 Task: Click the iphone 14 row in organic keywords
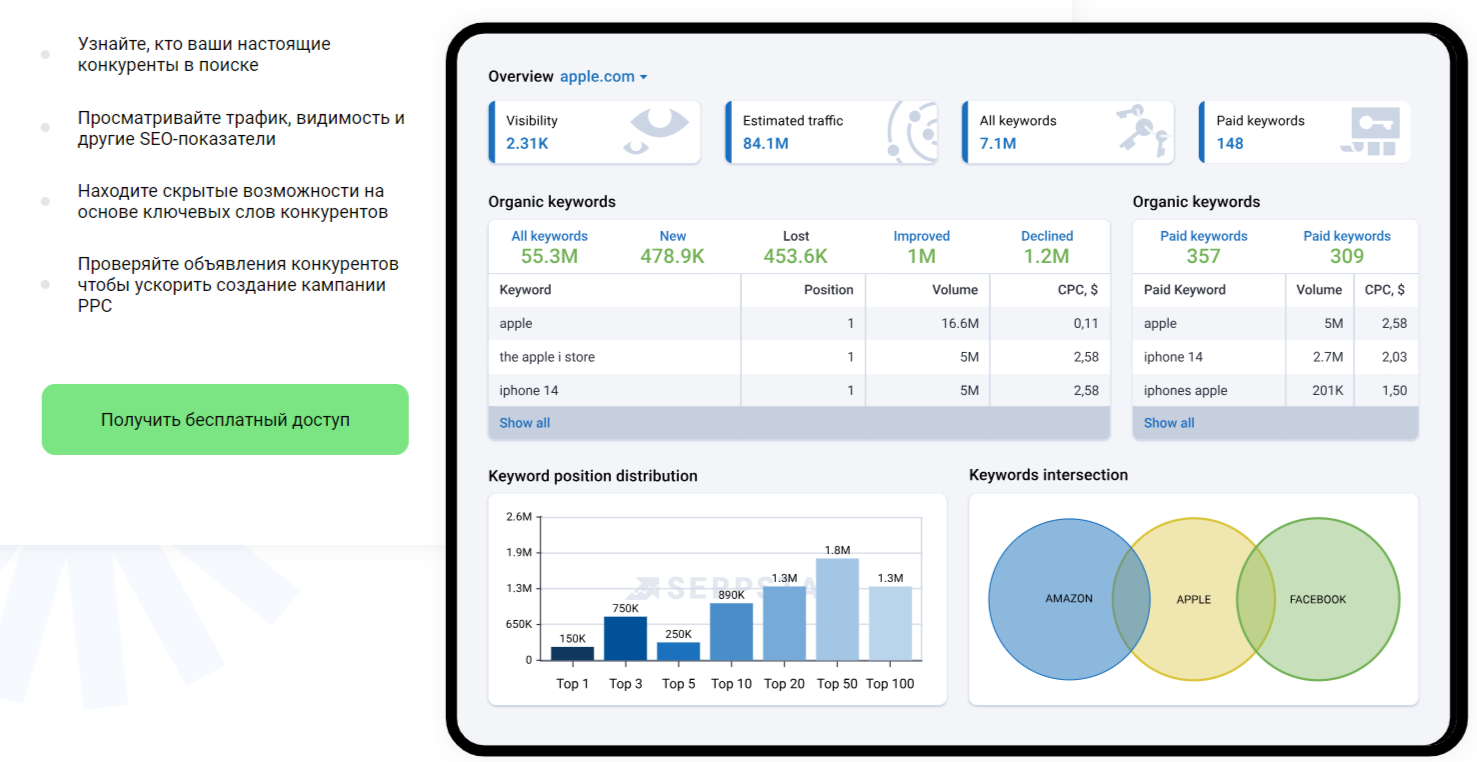click(799, 390)
